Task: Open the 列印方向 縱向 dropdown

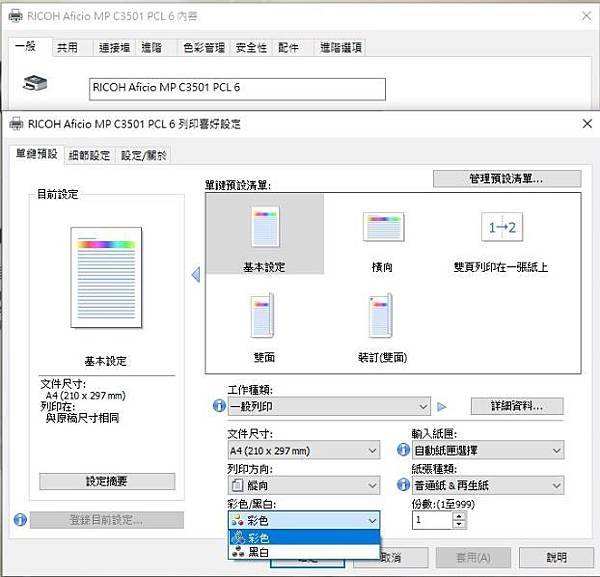Action: [304, 486]
